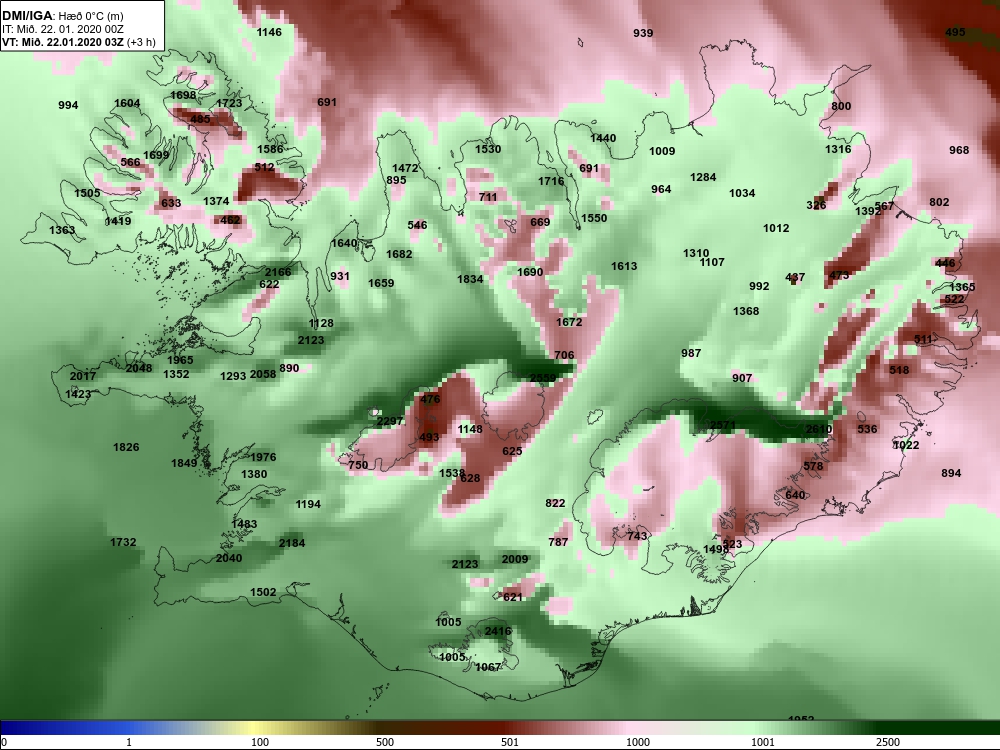This screenshot has width=1000, height=750.
Task: Click the map value '1976'
Action: point(263,457)
